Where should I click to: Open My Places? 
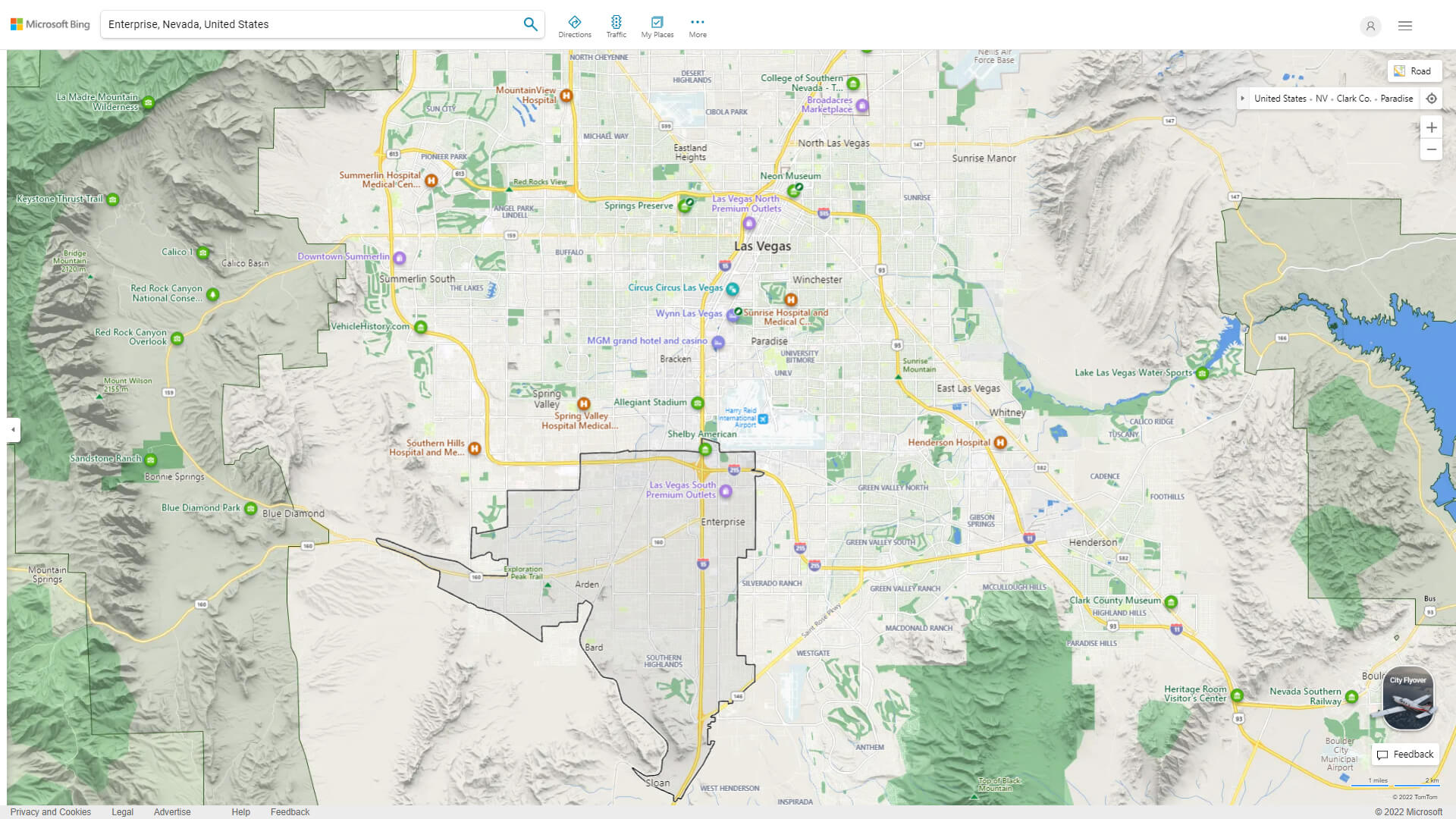pos(657,25)
